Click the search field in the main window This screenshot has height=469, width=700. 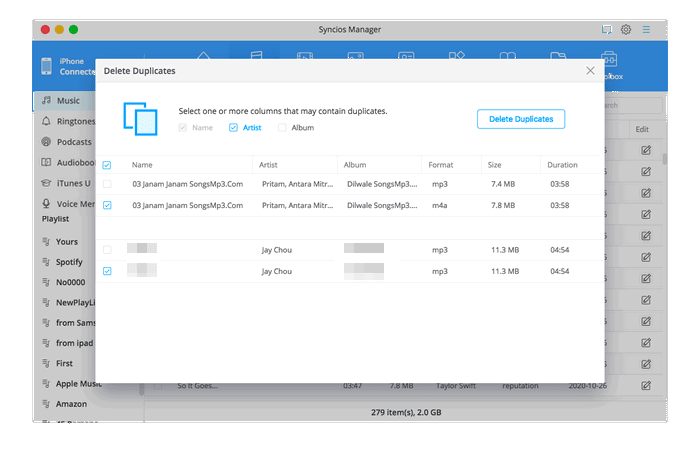(x=634, y=105)
